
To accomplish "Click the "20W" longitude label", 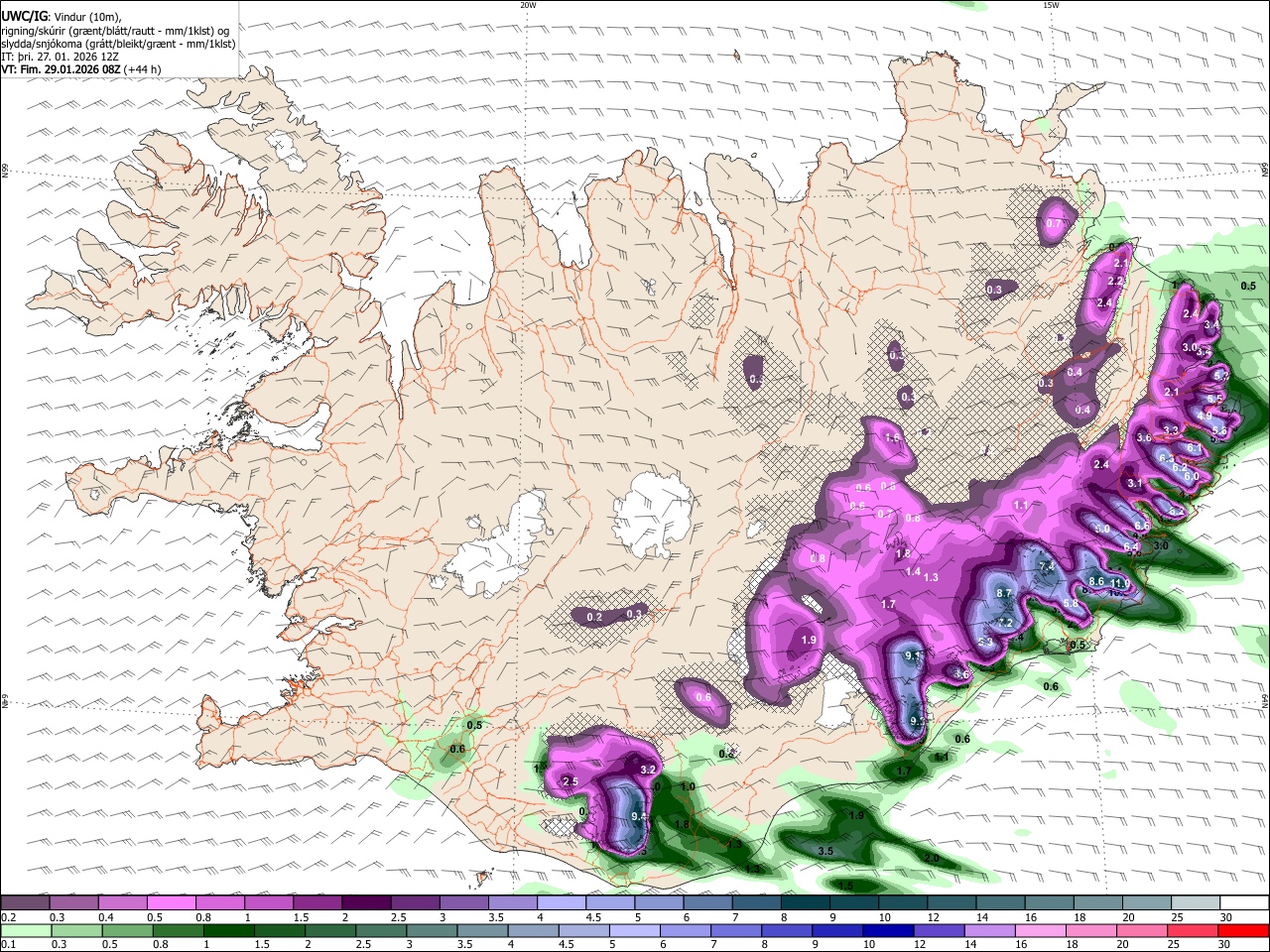I will click(528, 5).
